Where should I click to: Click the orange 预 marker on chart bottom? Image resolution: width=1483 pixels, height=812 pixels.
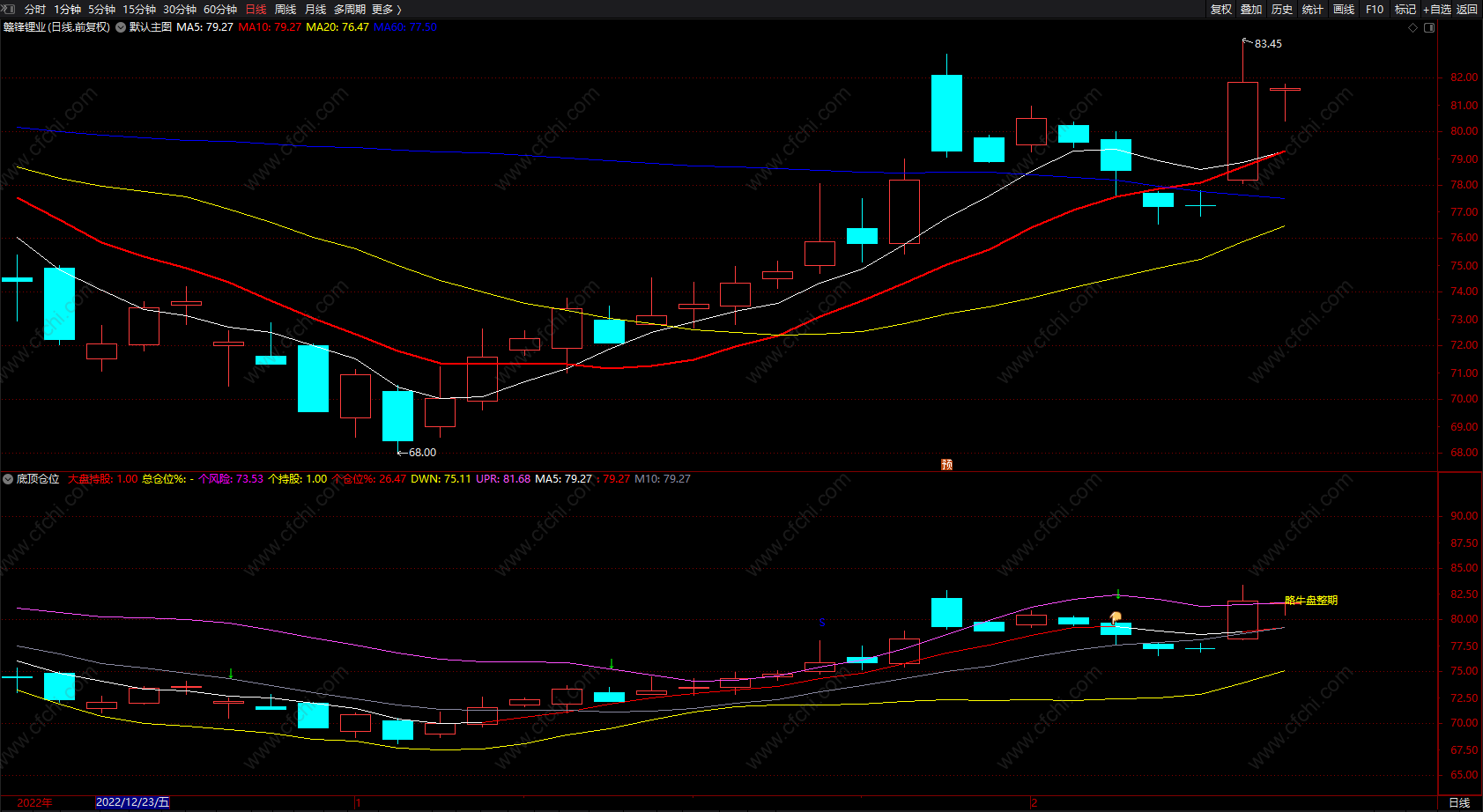coord(947,464)
